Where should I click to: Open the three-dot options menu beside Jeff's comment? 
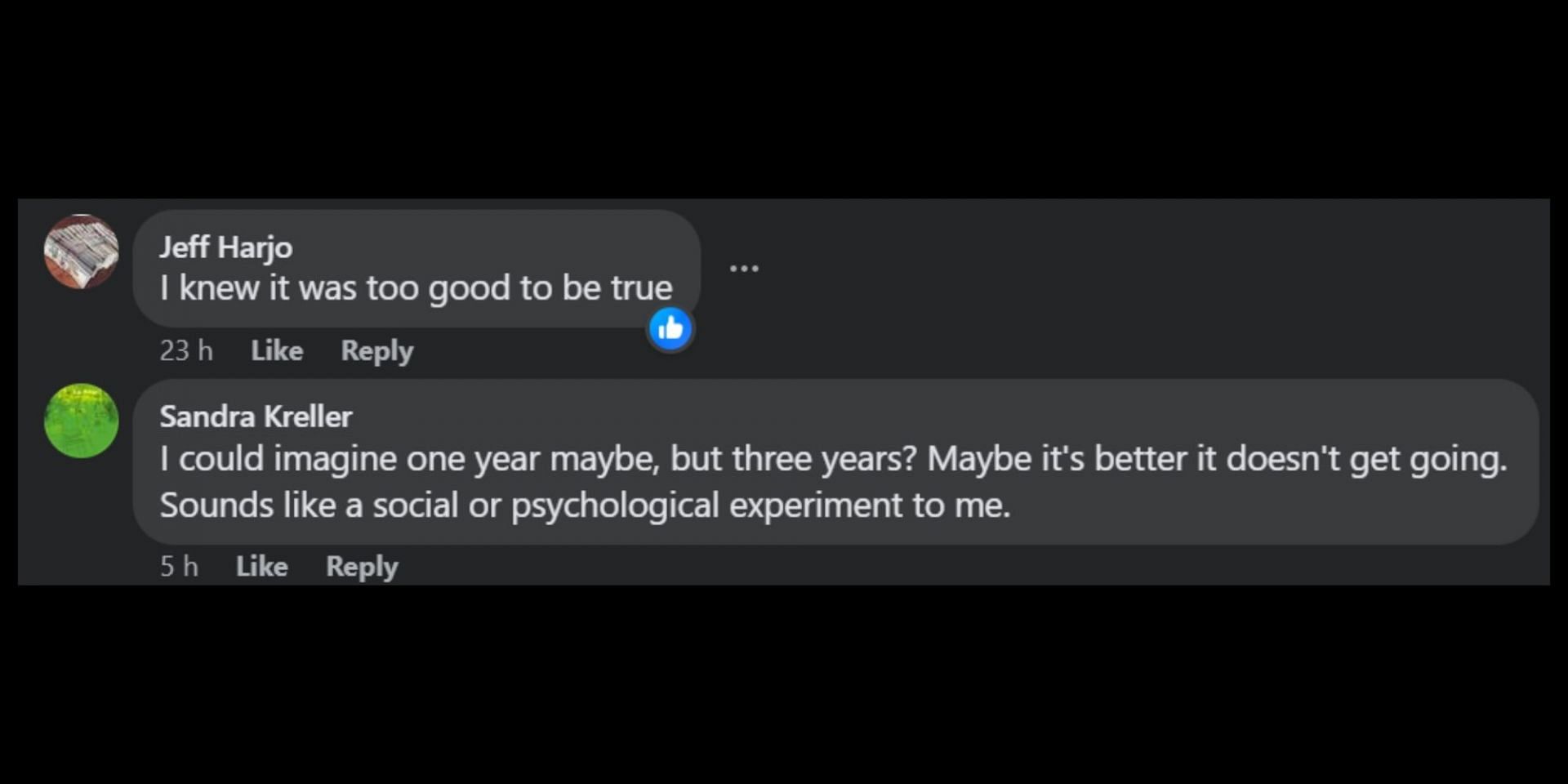pyautogui.click(x=744, y=268)
